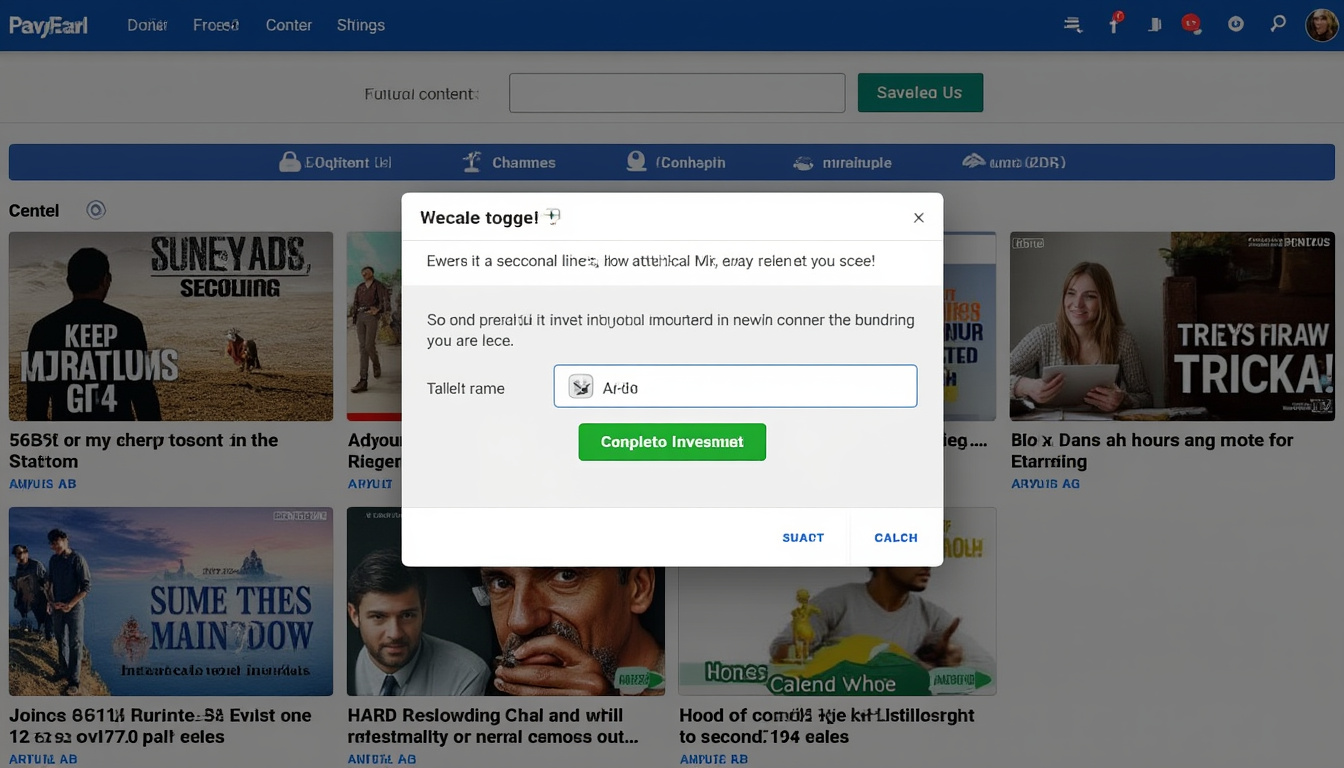Open the Froesd menu item
The height and width of the screenshot is (768, 1344).
pyautogui.click(x=216, y=25)
